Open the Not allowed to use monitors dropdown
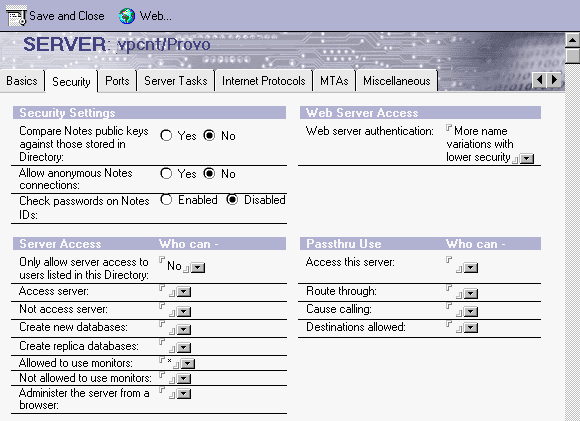The image size is (580, 421). 184,379
